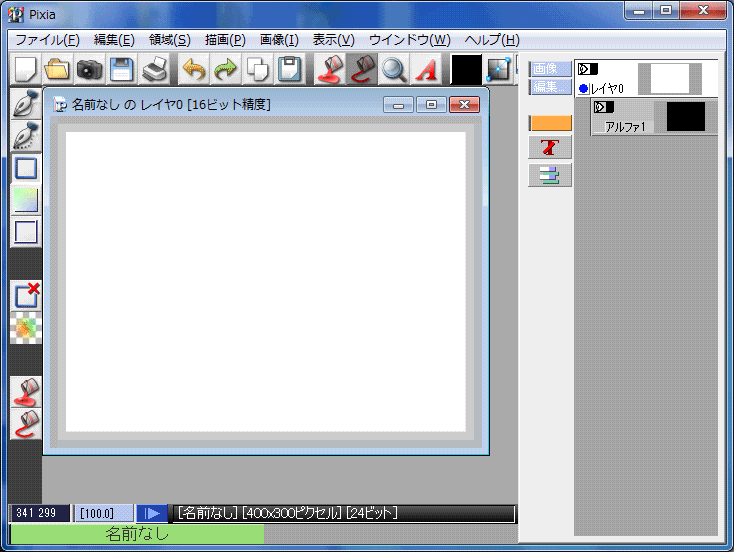Maximize the main Pixia window
Image resolution: width=734 pixels, height=552 pixels.
[x=666, y=11]
